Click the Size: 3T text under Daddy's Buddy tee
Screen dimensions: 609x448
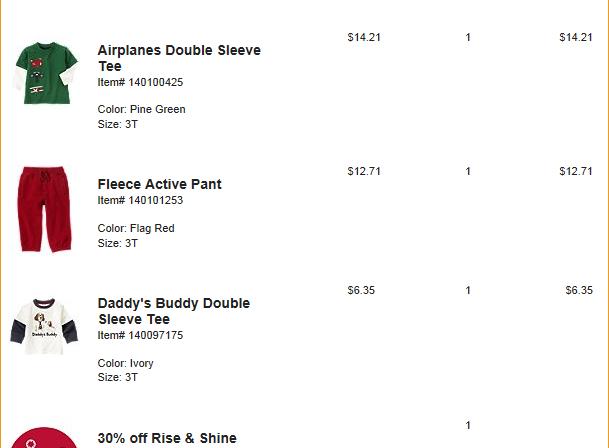coord(118,377)
